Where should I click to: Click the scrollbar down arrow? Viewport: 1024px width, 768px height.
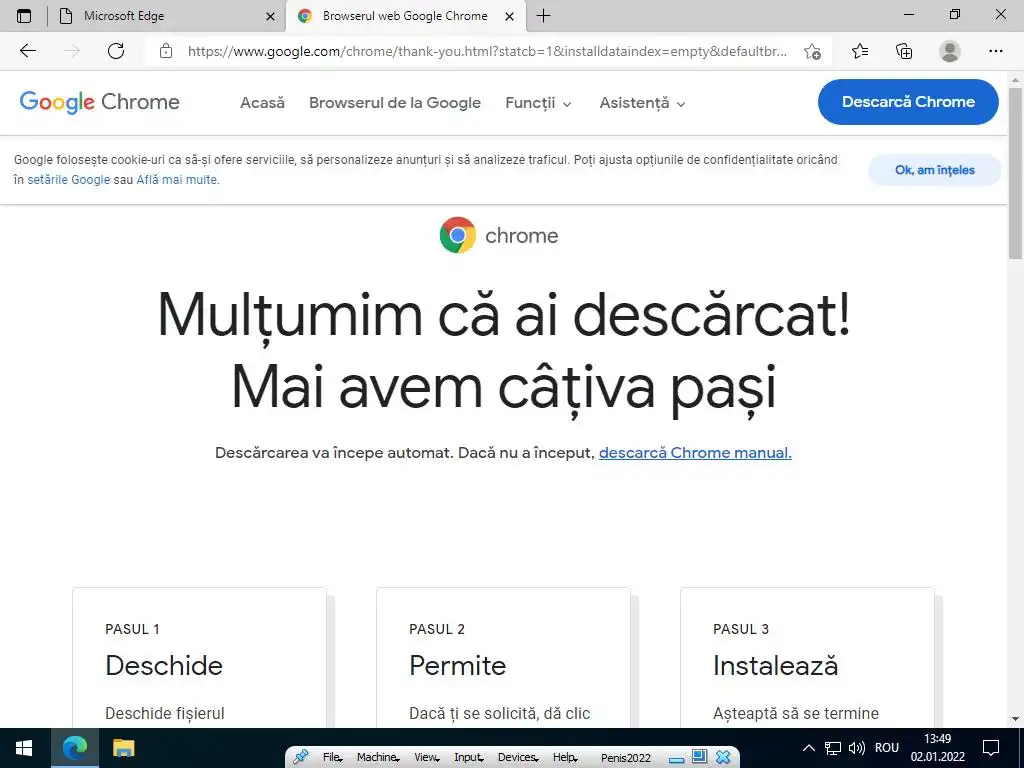(1016, 719)
